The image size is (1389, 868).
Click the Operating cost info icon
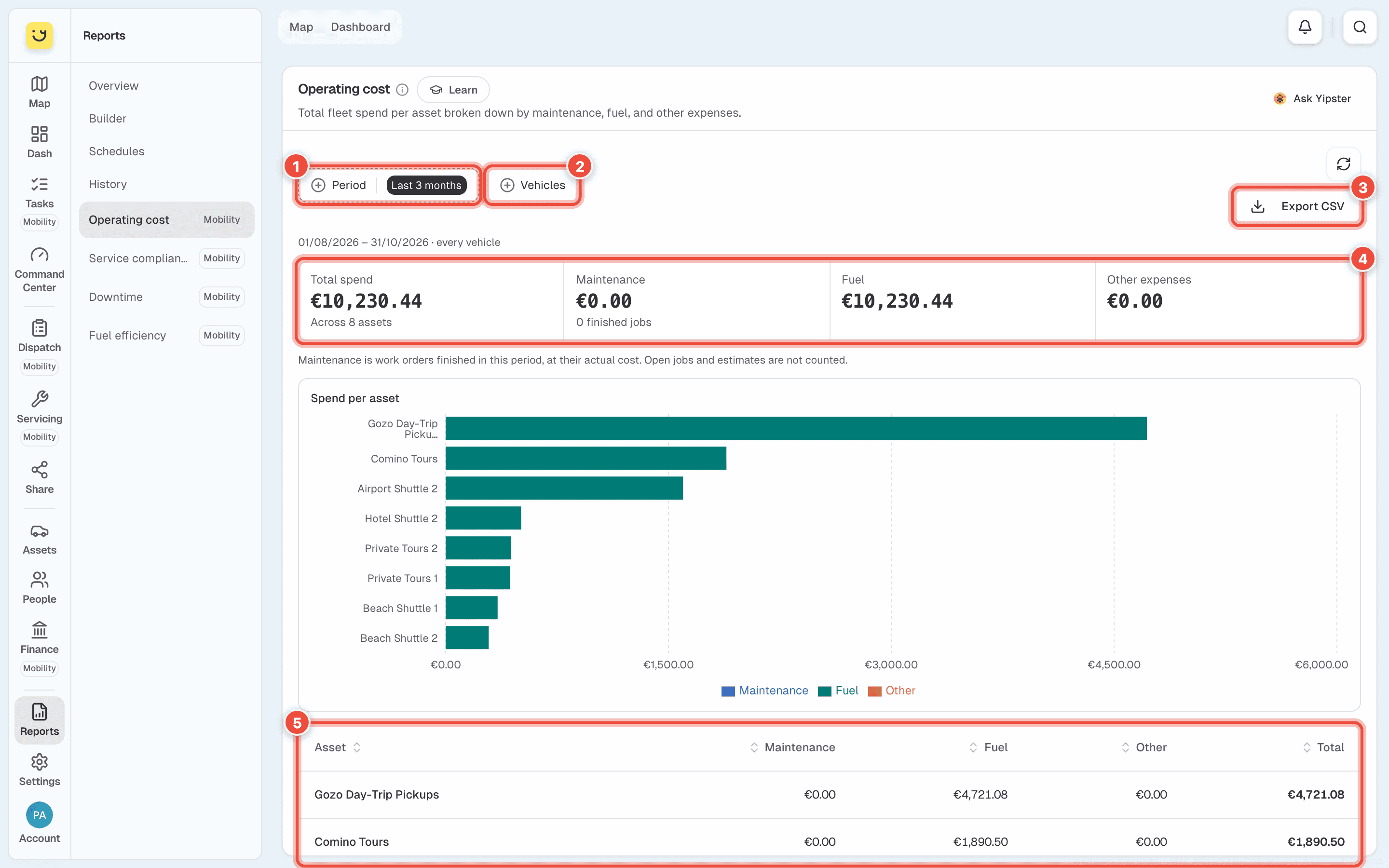(x=402, y=90)
